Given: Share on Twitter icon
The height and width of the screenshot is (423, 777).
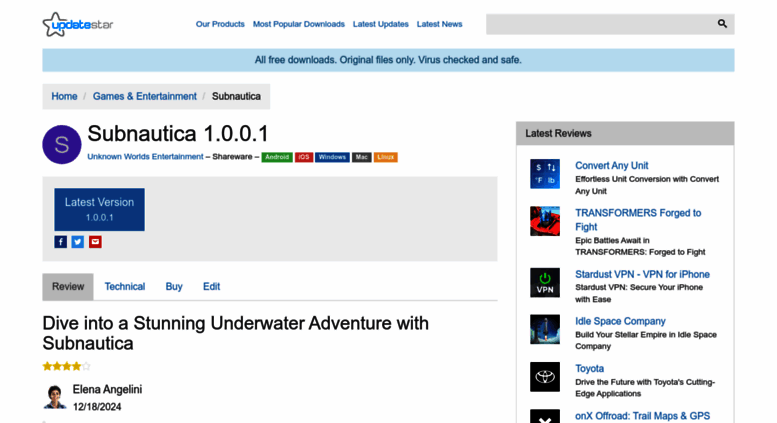Looking at the screenshot, I should coord(78,242).
